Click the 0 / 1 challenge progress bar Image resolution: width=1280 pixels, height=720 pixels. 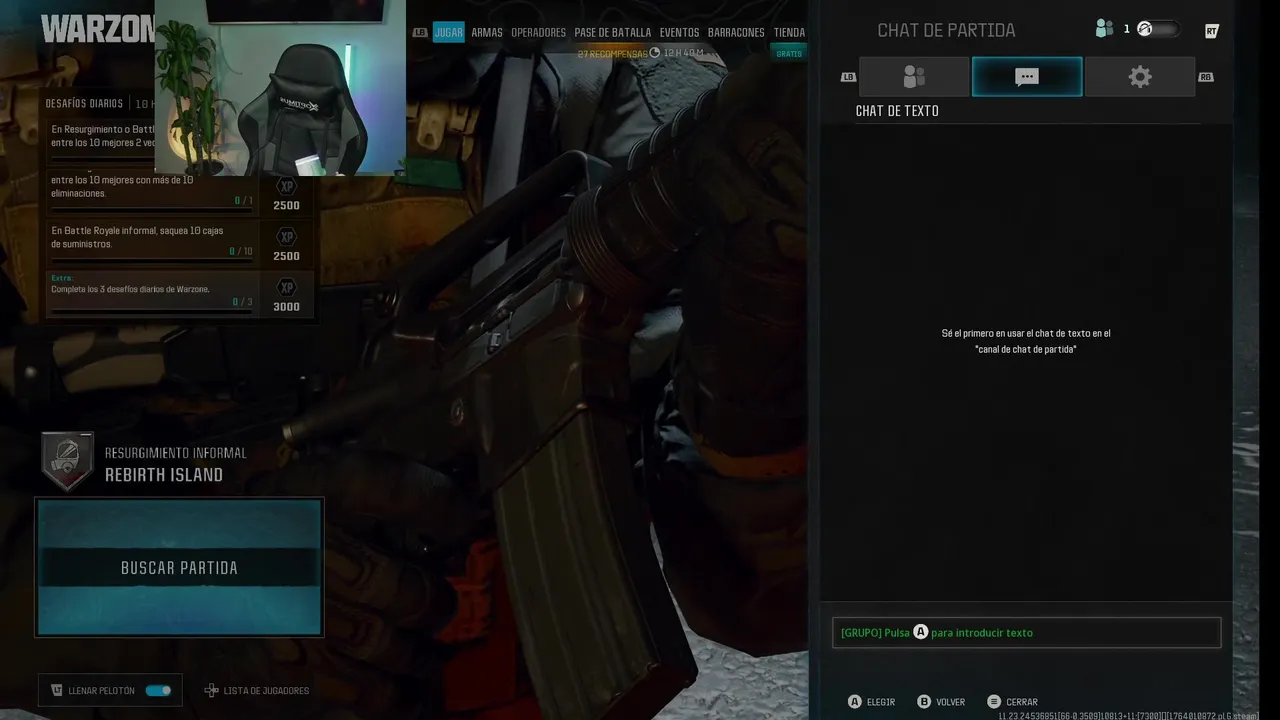(x=152, y=210)
